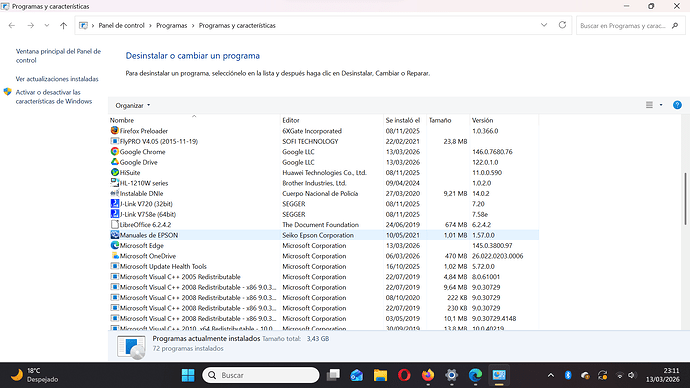Click the taskbar Buscar search box
690x388 pixels.
[x=261, y=375]
